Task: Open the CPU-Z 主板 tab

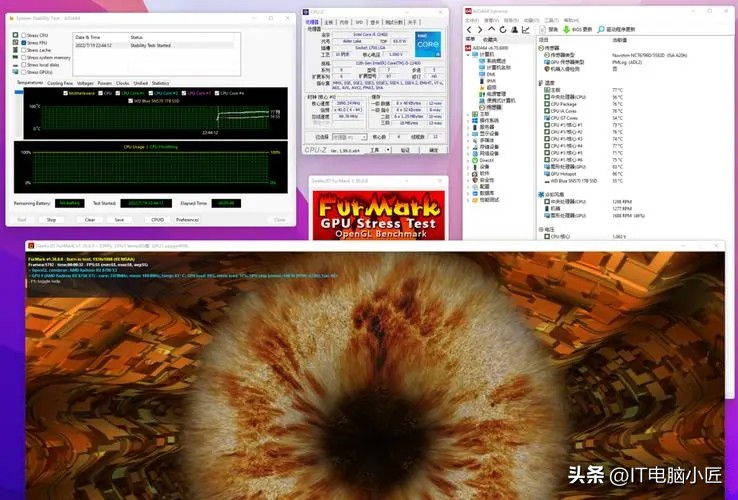Action: click(329, 22)
